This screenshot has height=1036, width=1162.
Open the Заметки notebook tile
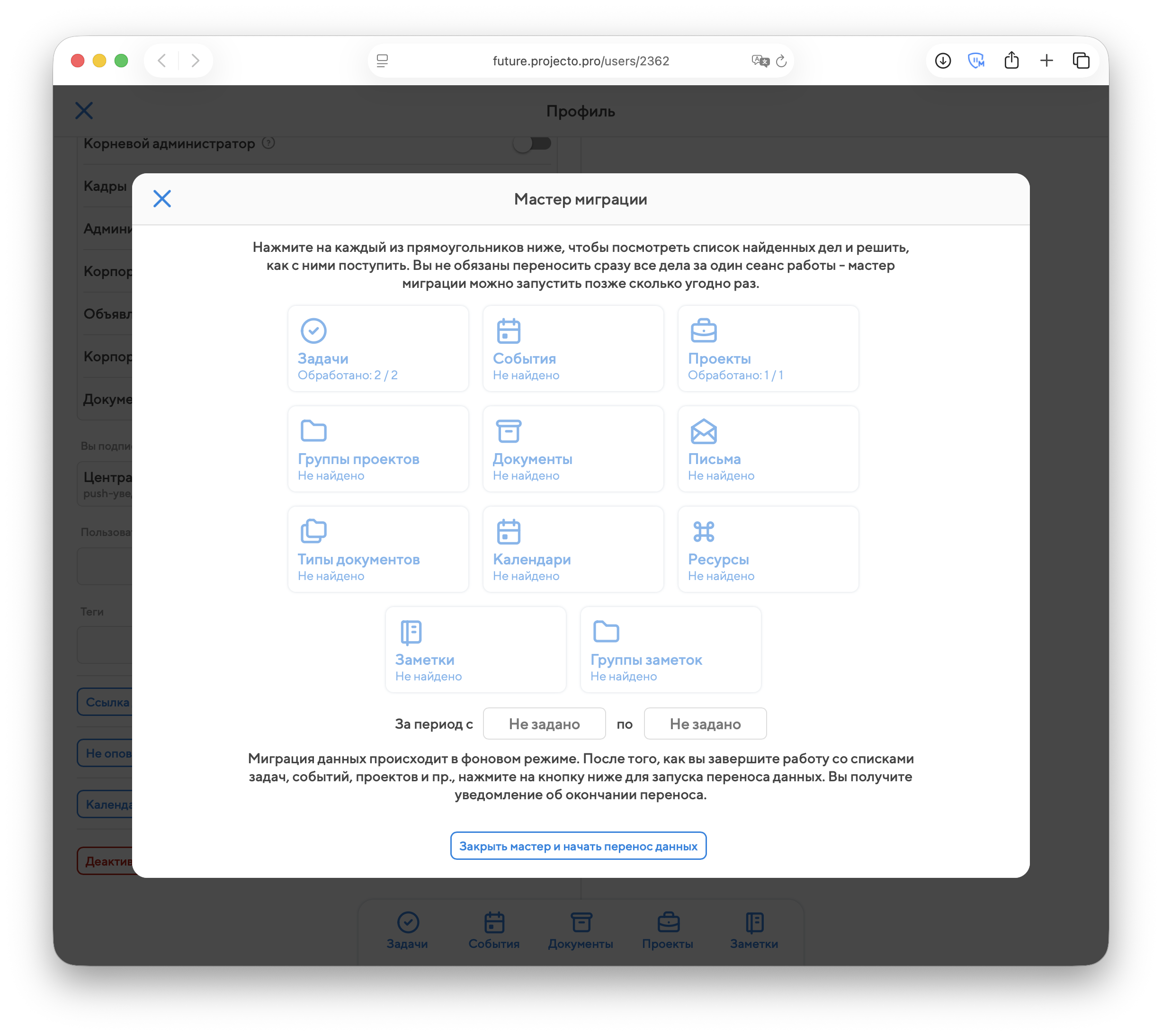(x=475, y=650)
